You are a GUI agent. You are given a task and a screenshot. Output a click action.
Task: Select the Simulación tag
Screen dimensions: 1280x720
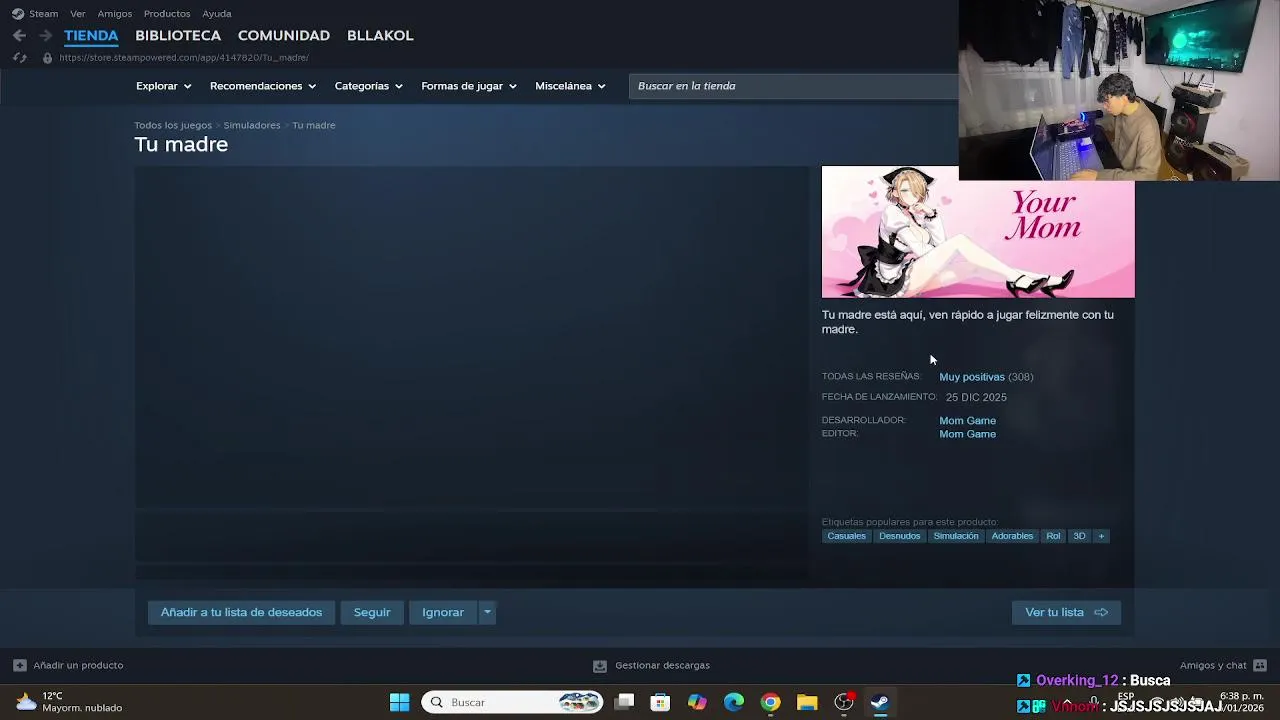pyautogui.click(x=956, y=536)
